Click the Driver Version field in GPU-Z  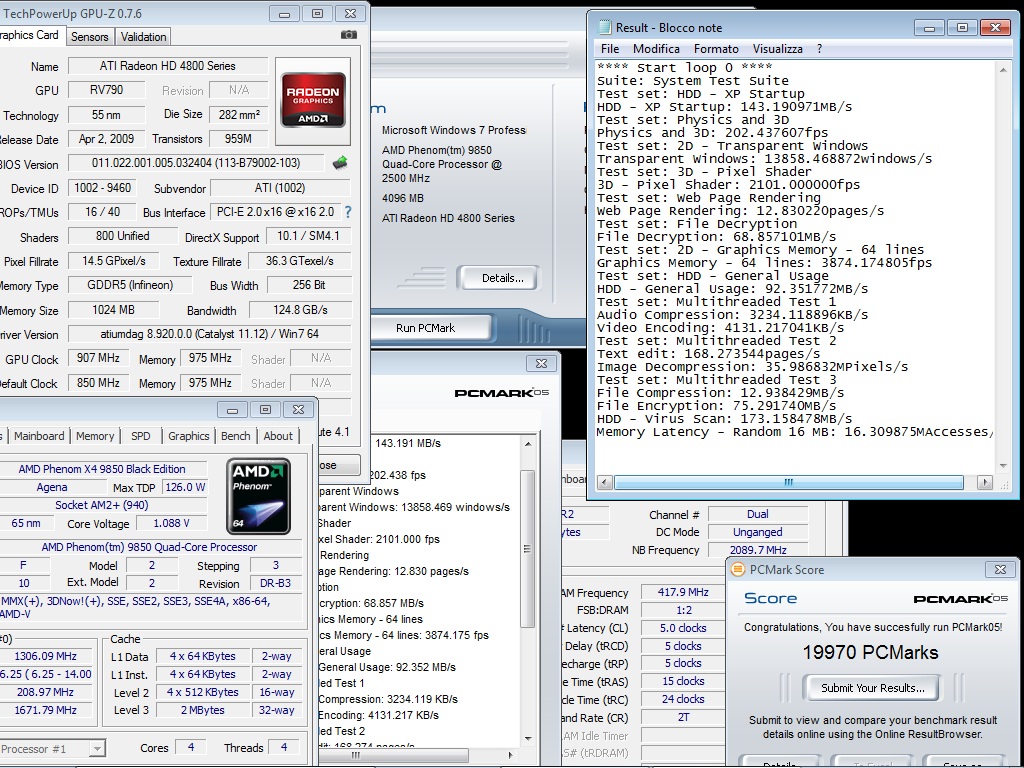pyautogui.click(x=209, y=334)
